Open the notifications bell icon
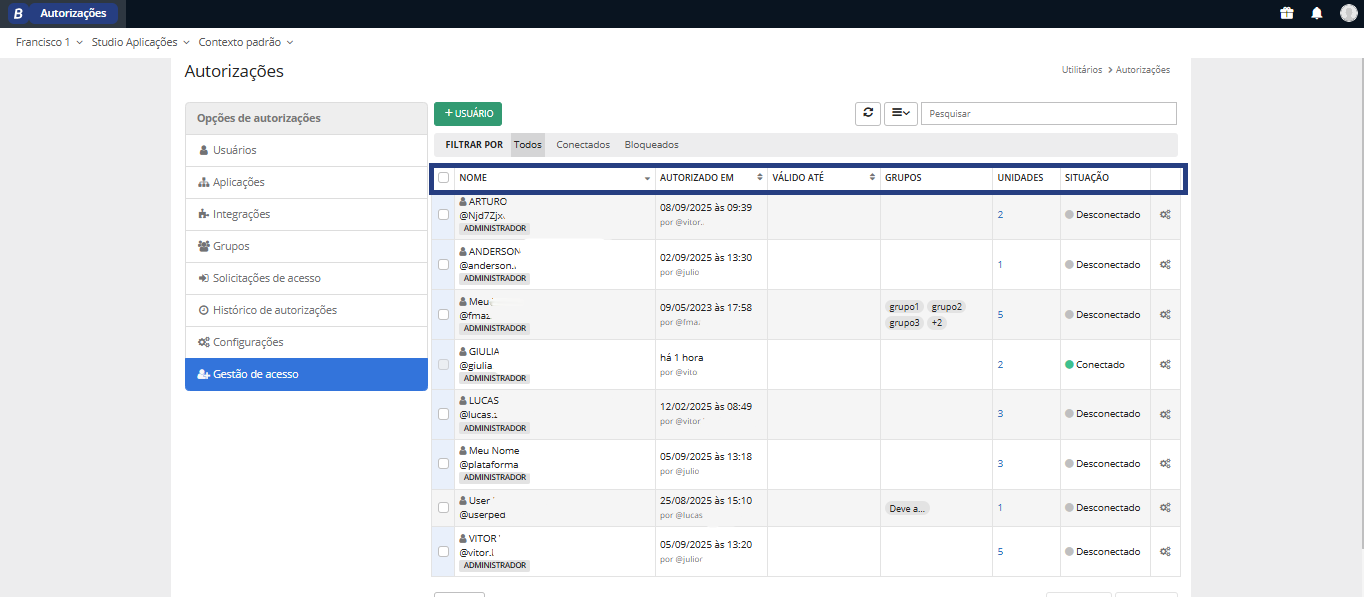 click(1317, 13)
